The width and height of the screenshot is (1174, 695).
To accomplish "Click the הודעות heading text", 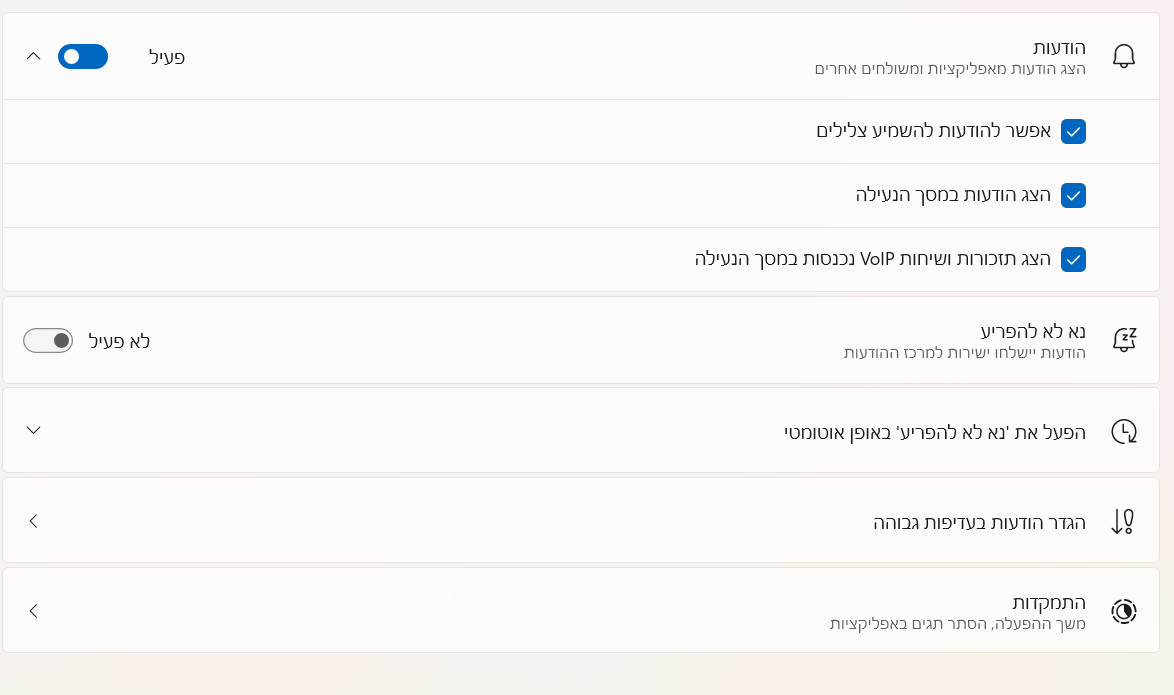I will [1059, 48].
